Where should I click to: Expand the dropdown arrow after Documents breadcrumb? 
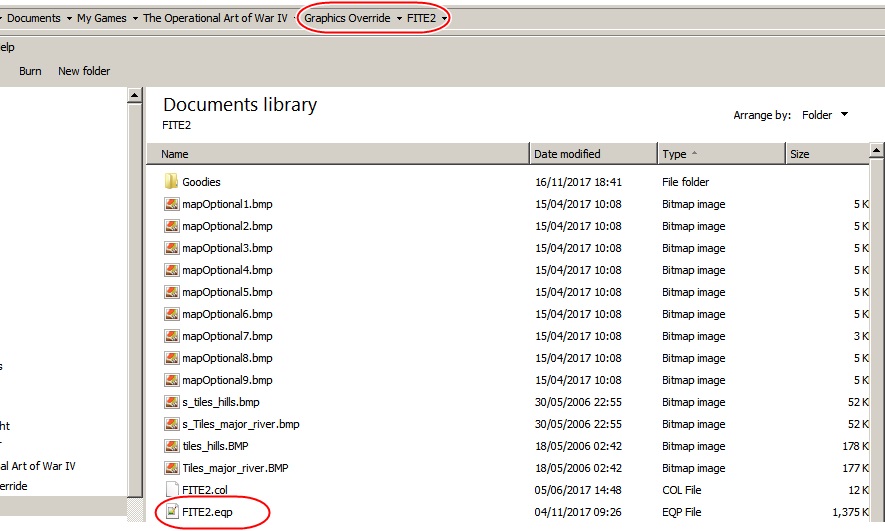69,19
